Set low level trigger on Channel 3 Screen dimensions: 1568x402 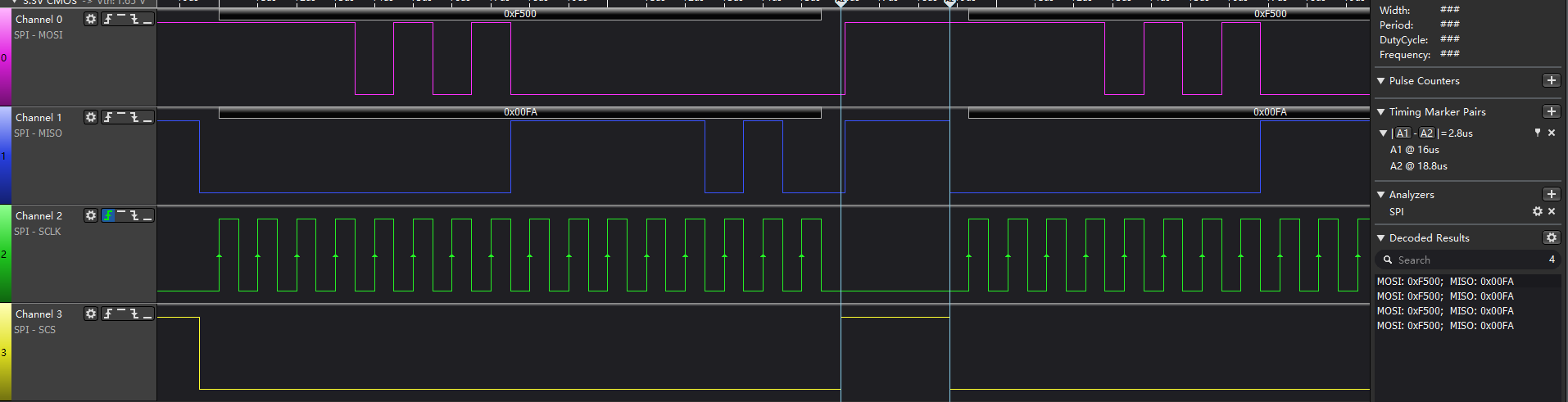click(x=147, y=314)
